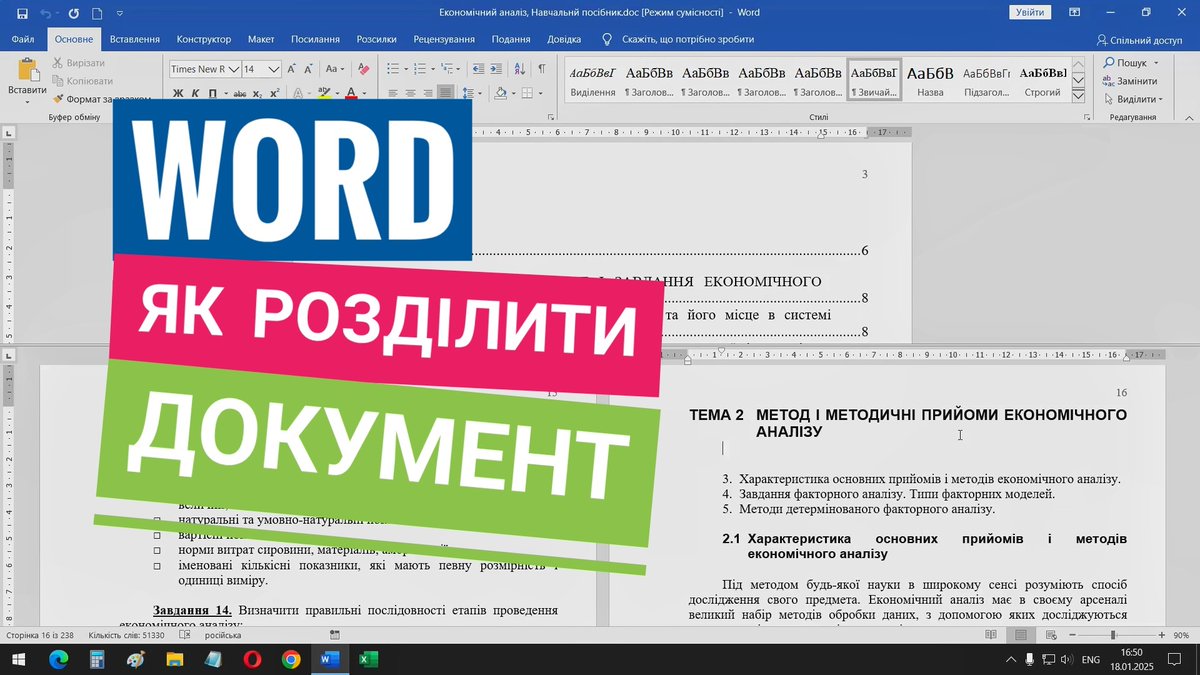
Task: Redo or repeat the last action
Action: (73, 13)
